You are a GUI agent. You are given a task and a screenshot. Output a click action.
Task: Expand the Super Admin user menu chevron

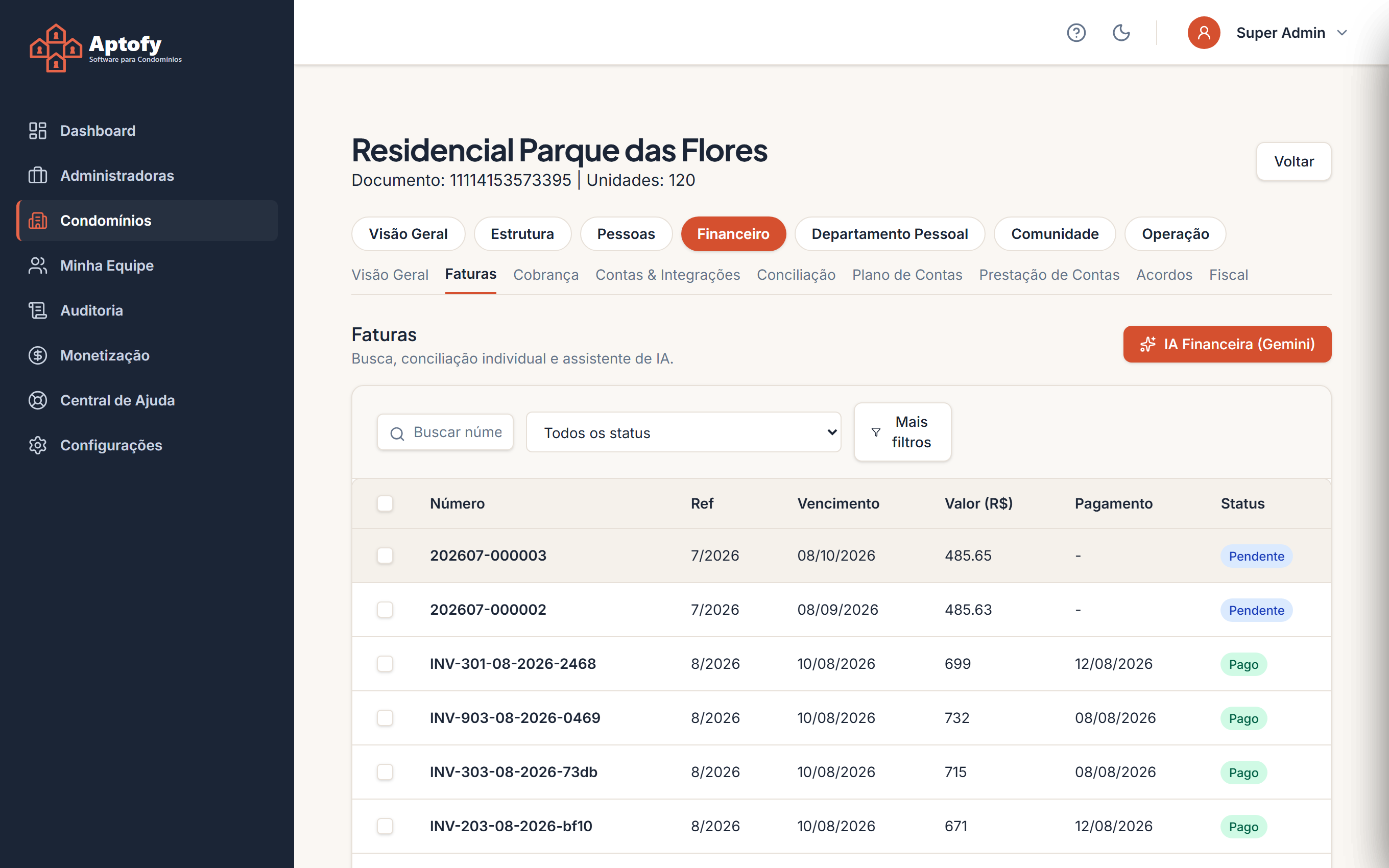(x=1342, y=33)
